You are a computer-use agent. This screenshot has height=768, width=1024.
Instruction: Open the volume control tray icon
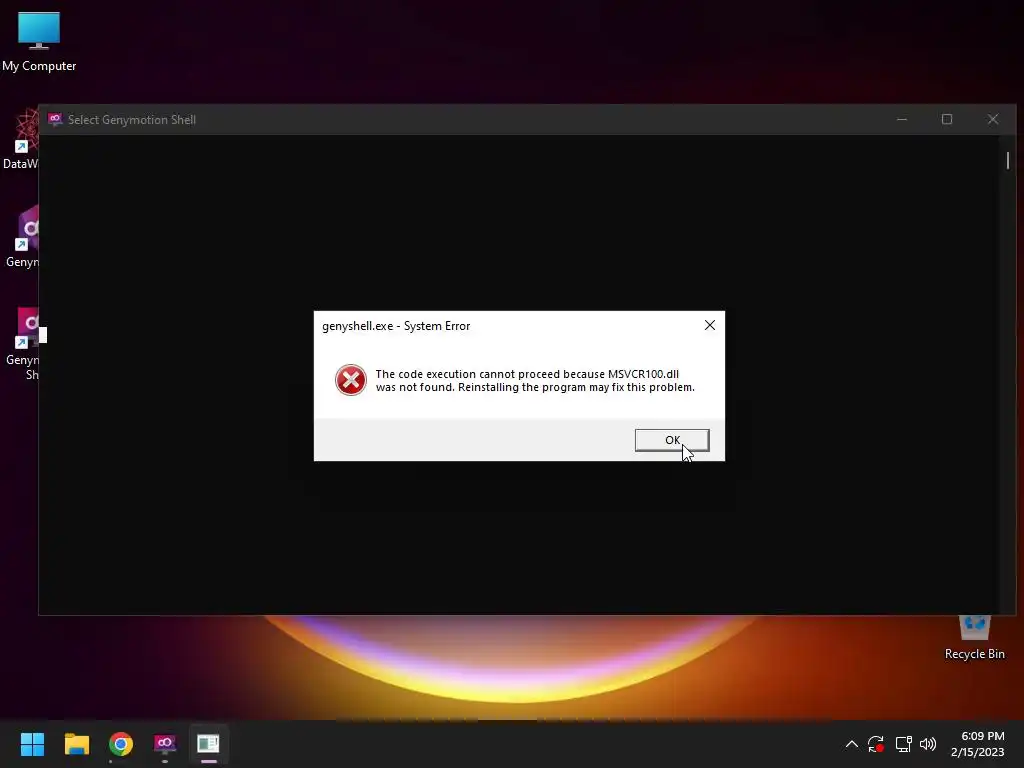[x=927, y=744]
